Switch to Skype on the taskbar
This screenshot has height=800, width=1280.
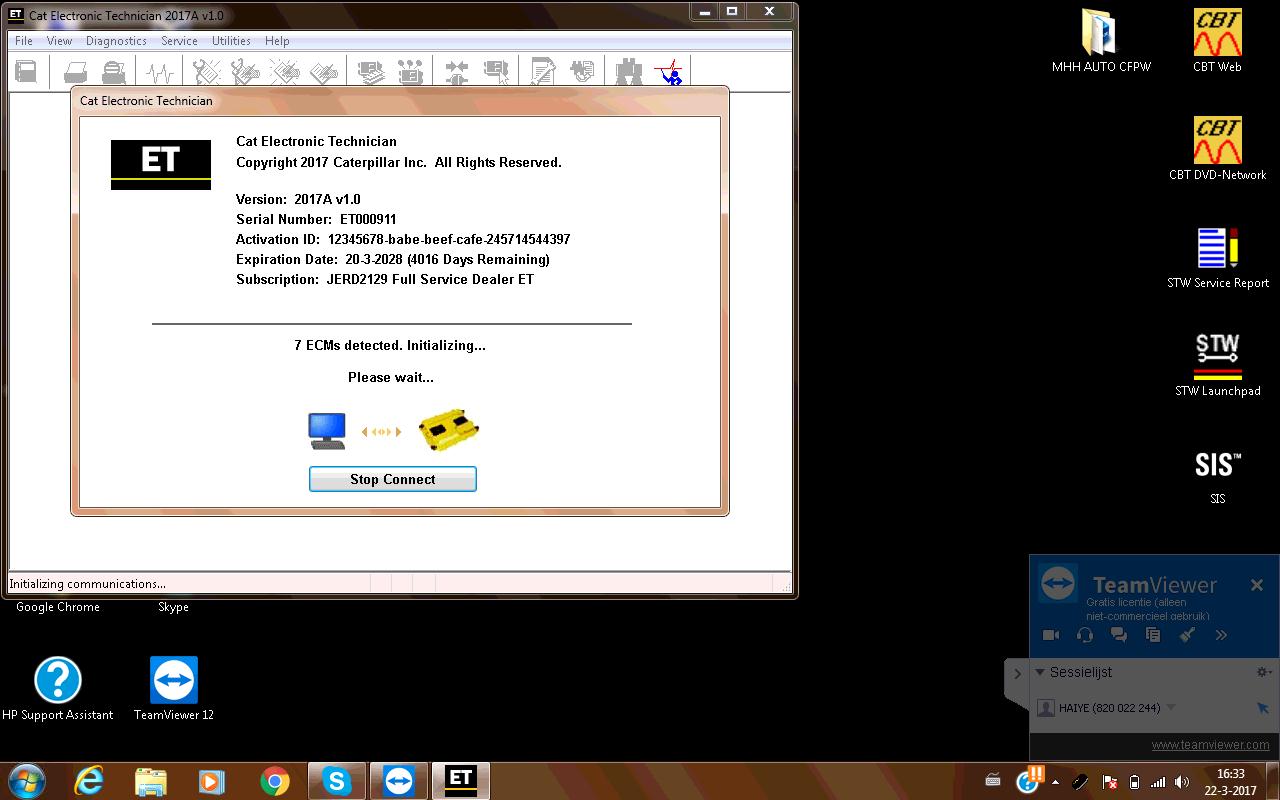[x=337, y=781]
